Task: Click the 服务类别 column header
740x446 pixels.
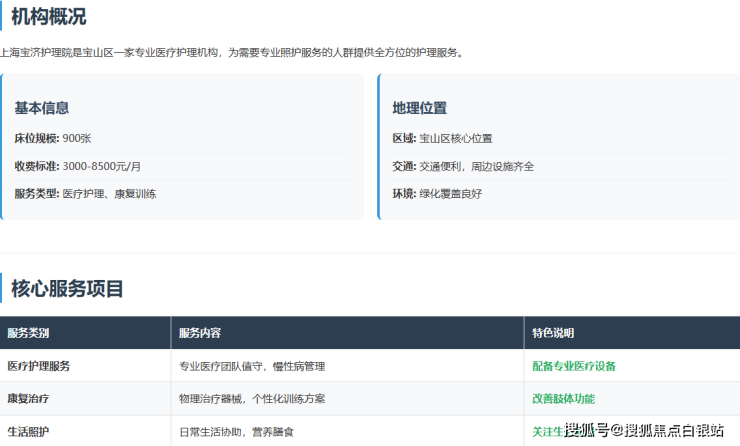Action: pyautogui.click(x=28, y=333)
